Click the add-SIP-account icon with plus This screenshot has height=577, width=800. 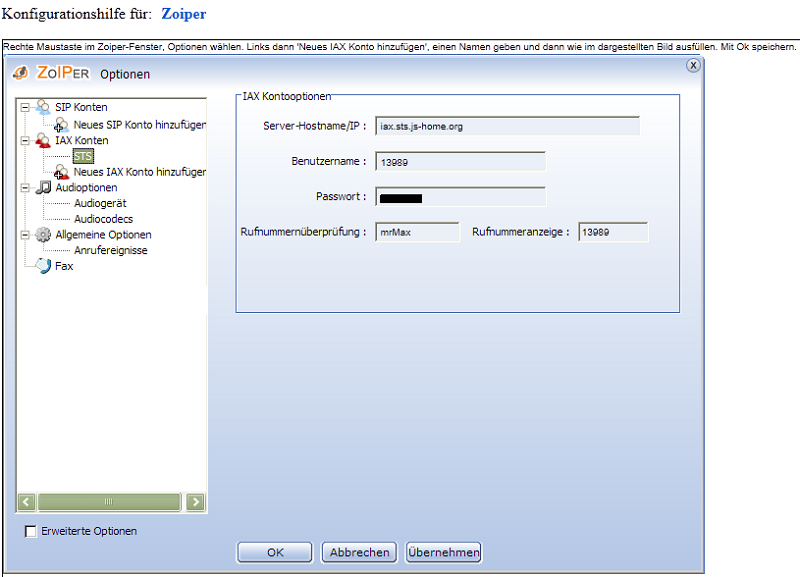pyautogui.click(x=62, y=125)
